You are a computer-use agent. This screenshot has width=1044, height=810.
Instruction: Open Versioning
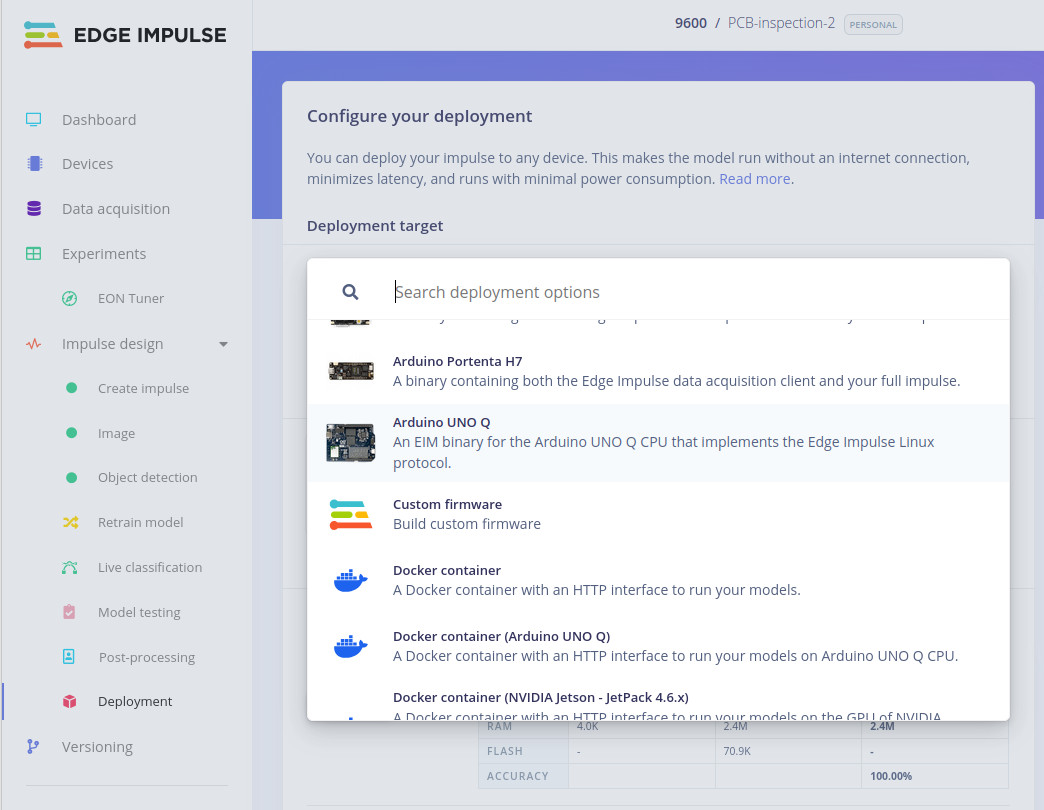(x=97, y=747)
